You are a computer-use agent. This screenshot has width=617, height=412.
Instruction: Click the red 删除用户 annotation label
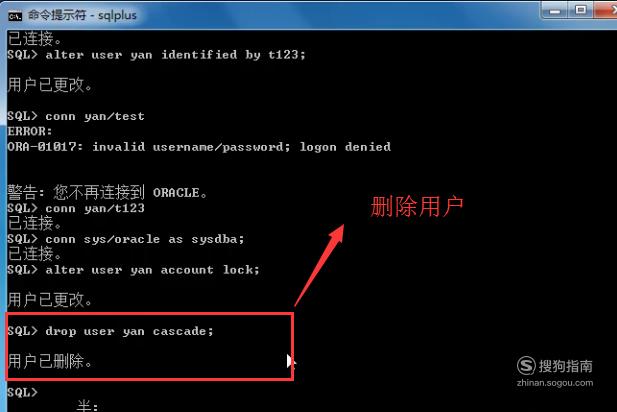tap(417, 207)
